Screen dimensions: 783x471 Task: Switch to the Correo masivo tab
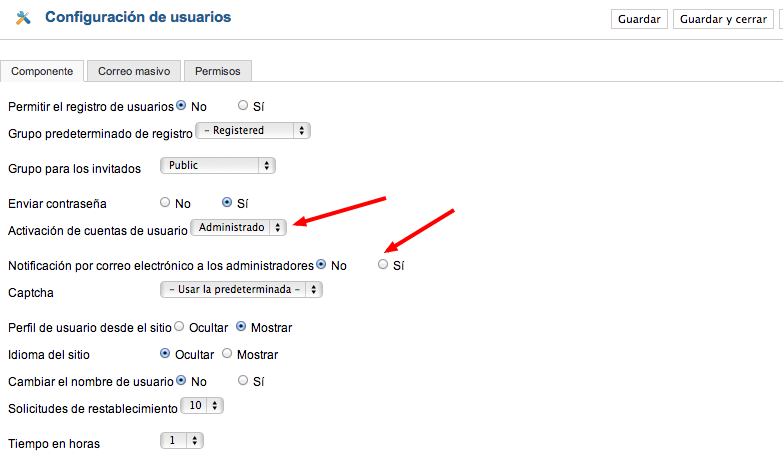pyautogui.click(x=134, y=71)
